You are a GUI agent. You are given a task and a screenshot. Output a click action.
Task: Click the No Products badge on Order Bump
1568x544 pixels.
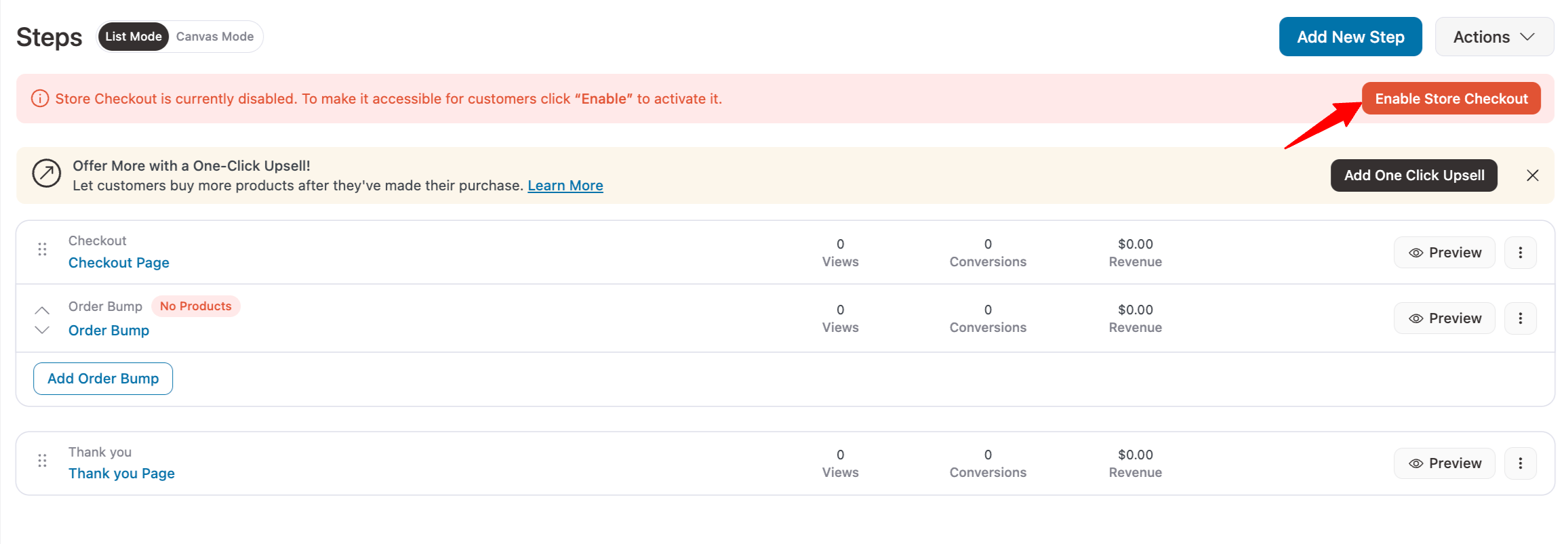coord(195,306)
